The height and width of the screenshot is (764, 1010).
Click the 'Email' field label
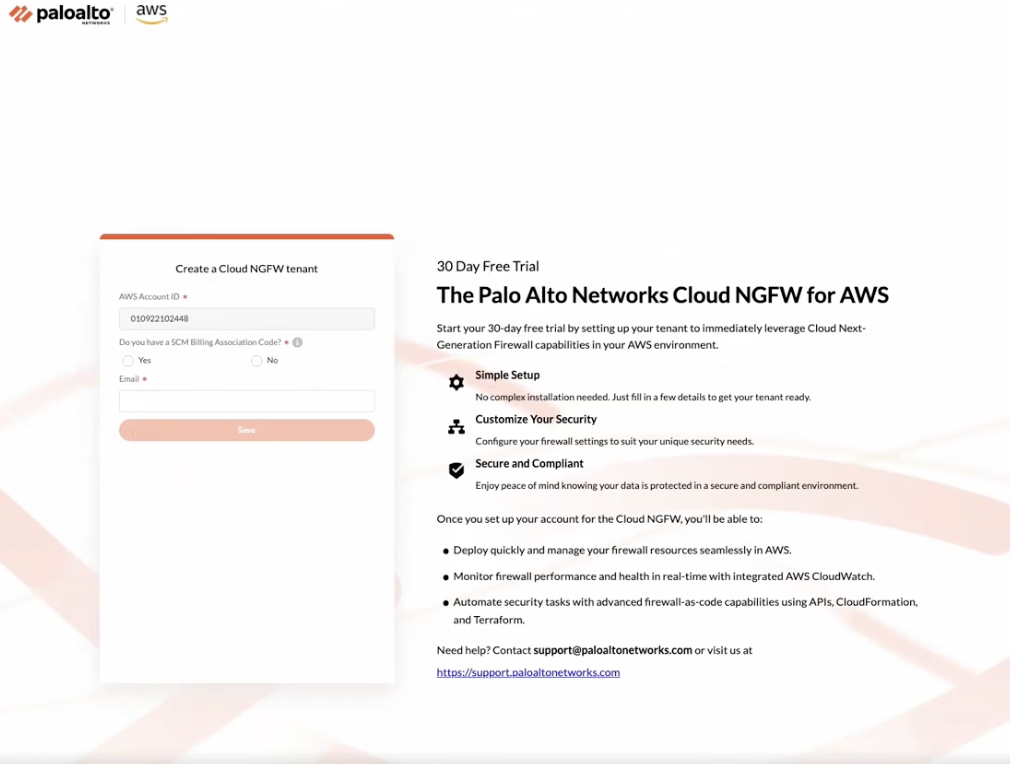[x=129, y=379]
